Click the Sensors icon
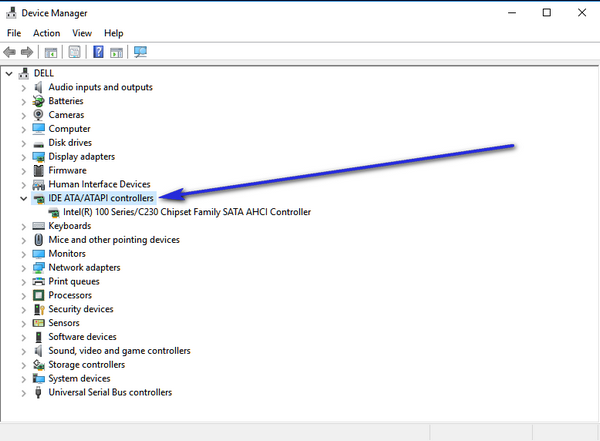This screenshot has height=441, width=600. [x=38, y=323]
